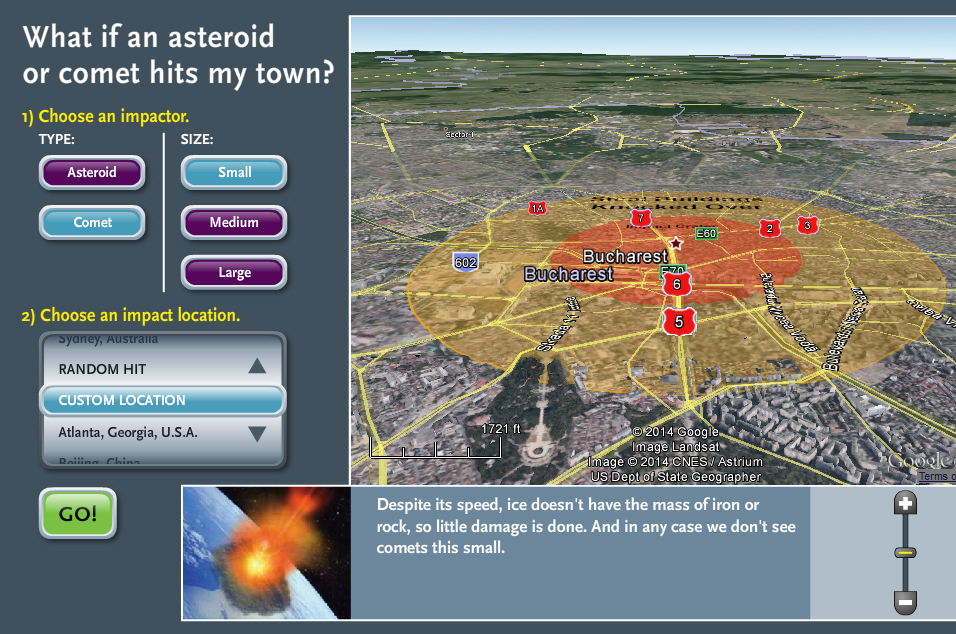
Task: Click the route 7 shield on map
Action: pos(640,217)
